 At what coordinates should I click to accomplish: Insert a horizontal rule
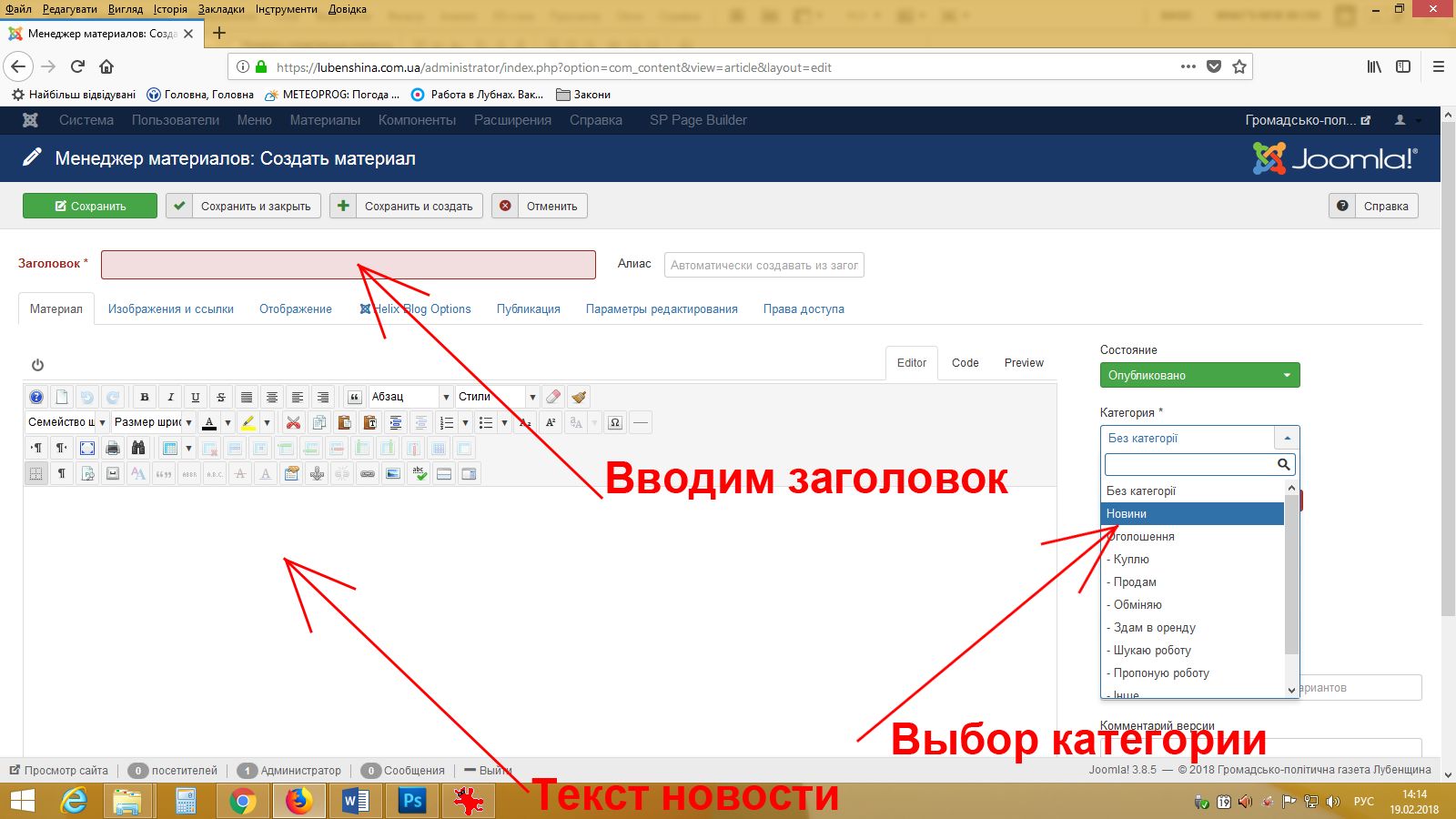click(641, 422)
